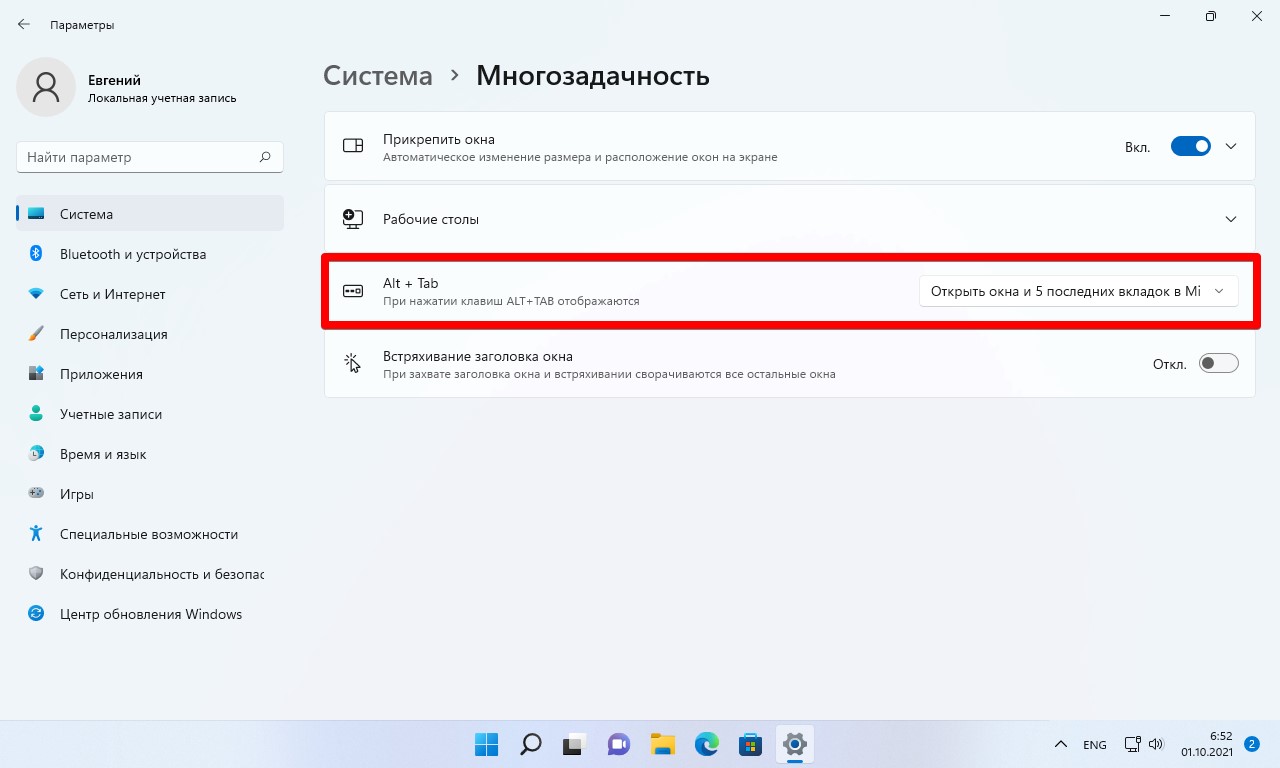Switch ENG input language indicator
Screen dimensions: 1280x768
(x=1095, y=744)
